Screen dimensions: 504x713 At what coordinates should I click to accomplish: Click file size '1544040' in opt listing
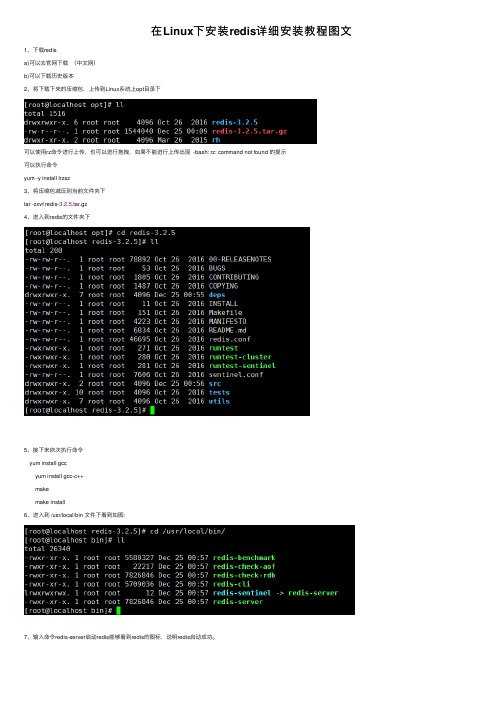click(x=139, y=131)
